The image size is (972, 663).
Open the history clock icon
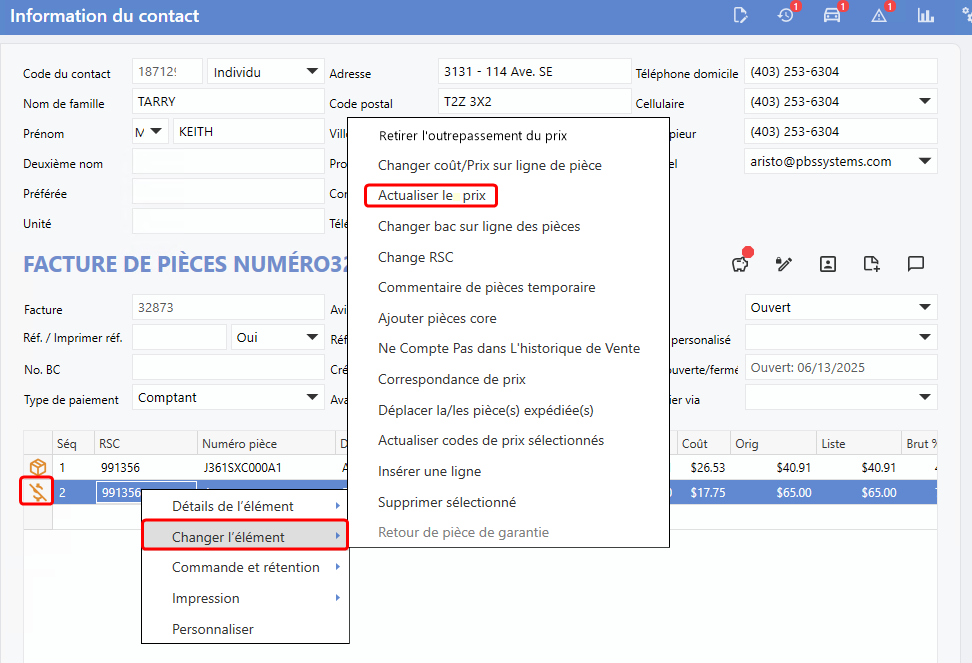[785, 15]
